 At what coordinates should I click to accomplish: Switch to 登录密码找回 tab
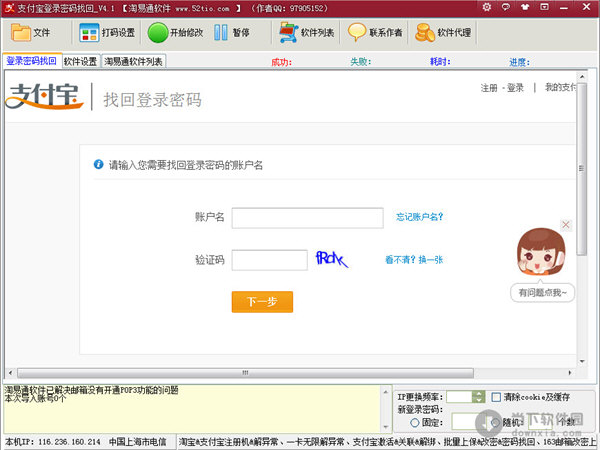(x=32, y=61)
